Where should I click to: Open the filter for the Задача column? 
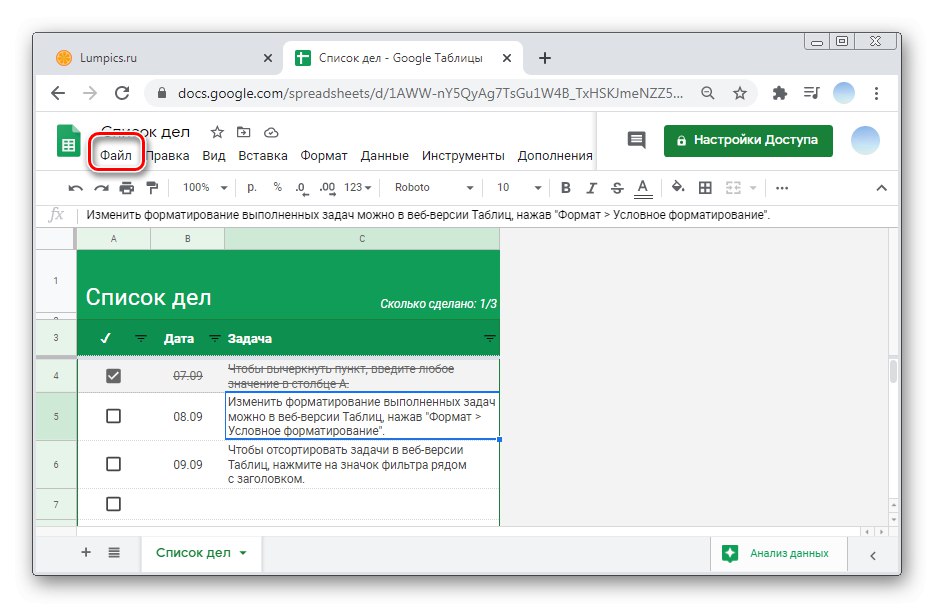pos(490,338)
